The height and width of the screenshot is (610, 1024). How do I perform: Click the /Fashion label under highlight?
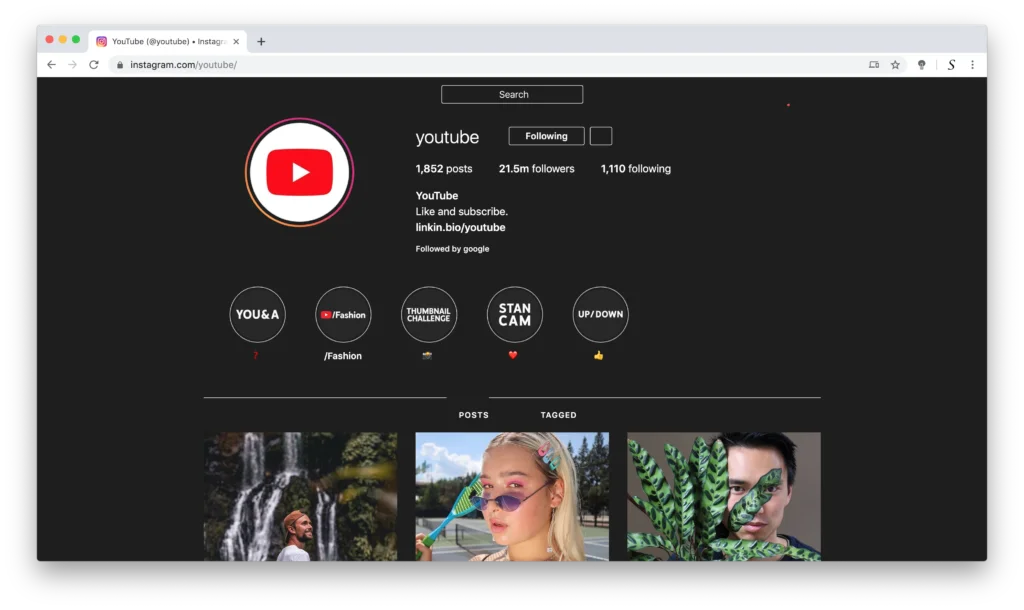pyautogui.click(x=343, y=356)
